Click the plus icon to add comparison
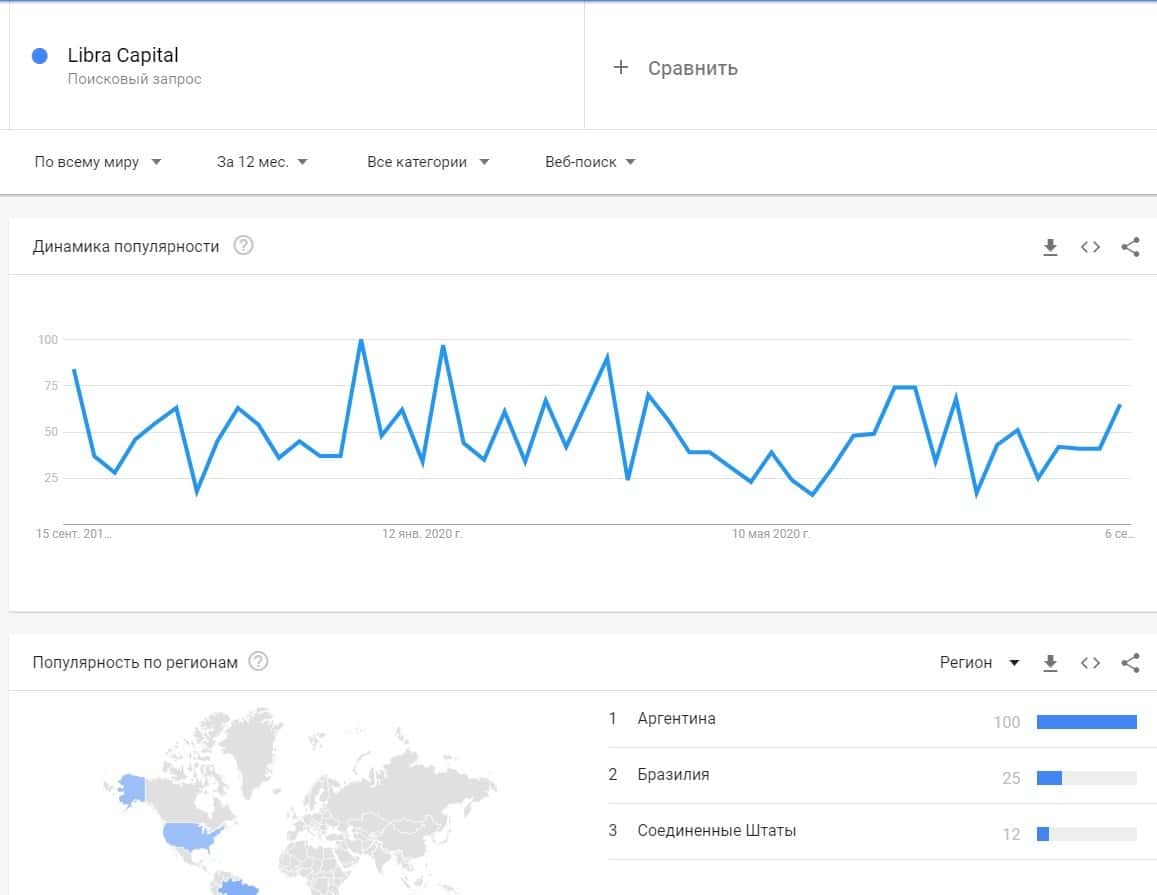Viewport: 1157px width, 895px height. 621,68
